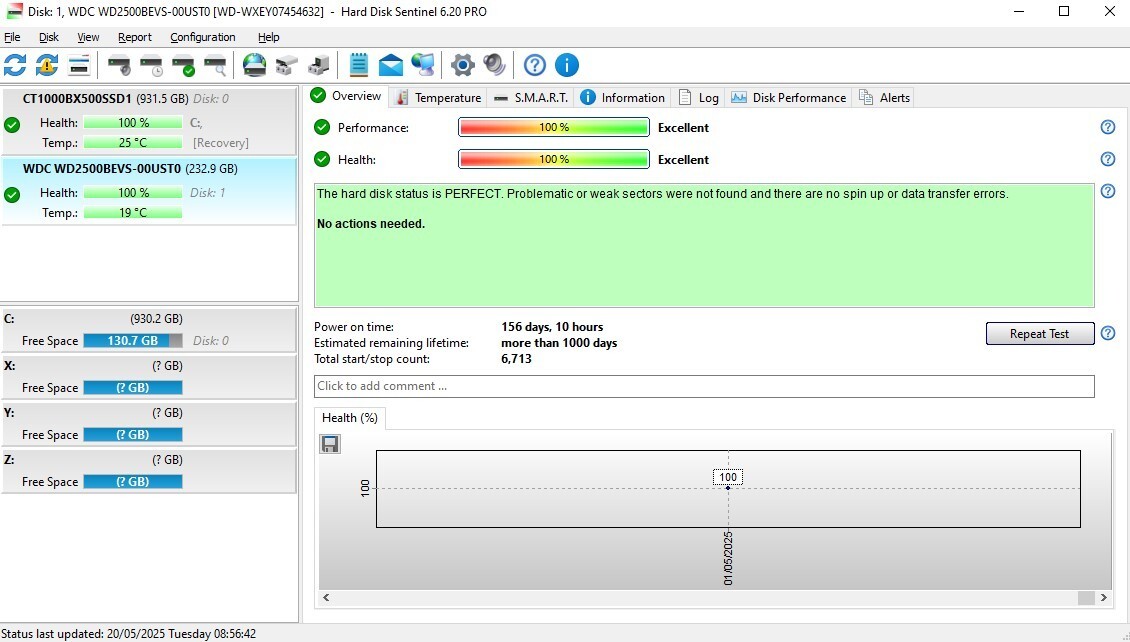Click the 100 data point on health graph
Image resolution: width=1130 pixels, height=642 pixels.
coord(728,488)
